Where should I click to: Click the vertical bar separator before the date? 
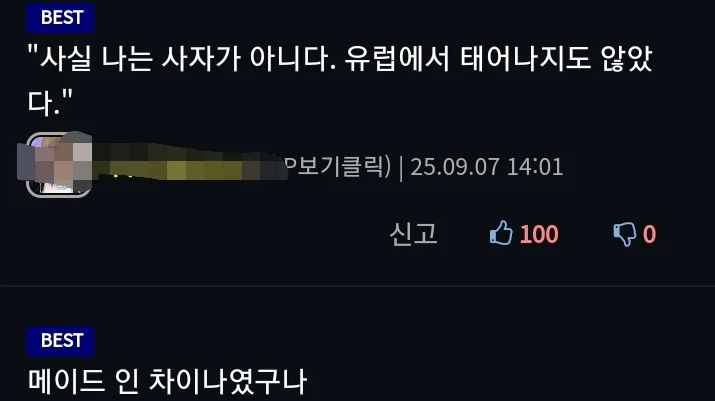401,167
